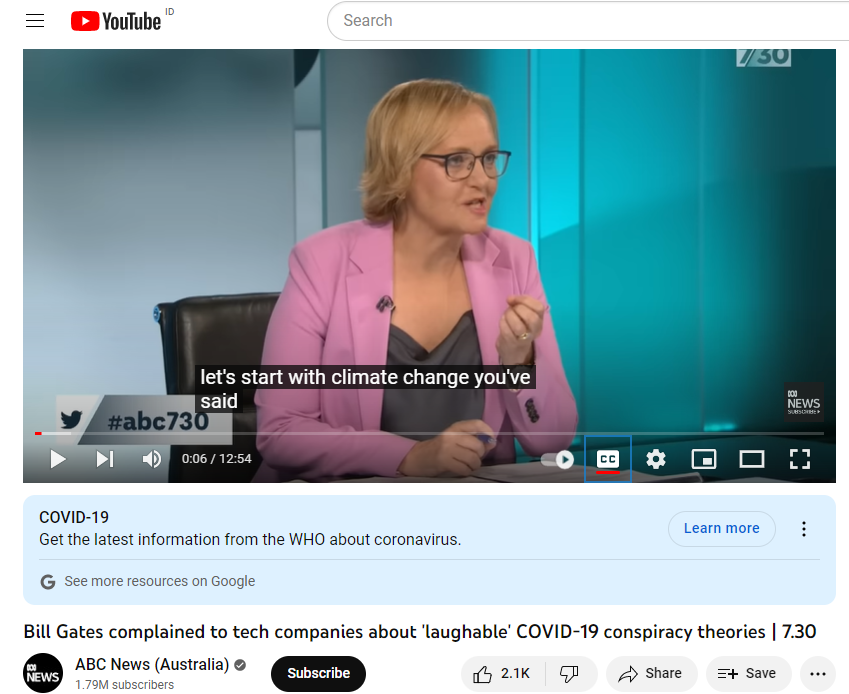Dislike the video
Screen dimensions: 849x694
(570, 673)
